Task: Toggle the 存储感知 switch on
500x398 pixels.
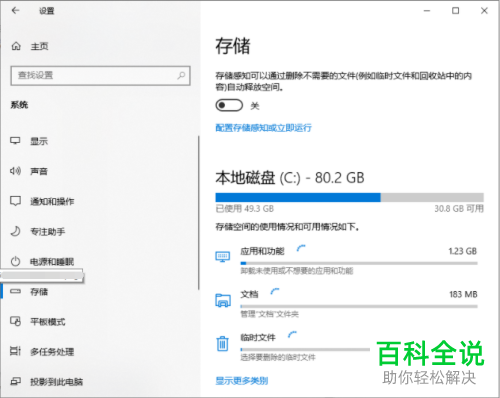Action: 229,106
